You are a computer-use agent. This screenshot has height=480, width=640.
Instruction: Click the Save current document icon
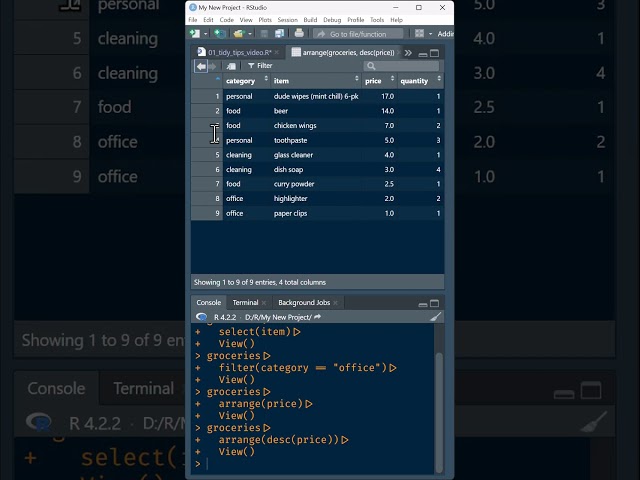tap(264, 33)
